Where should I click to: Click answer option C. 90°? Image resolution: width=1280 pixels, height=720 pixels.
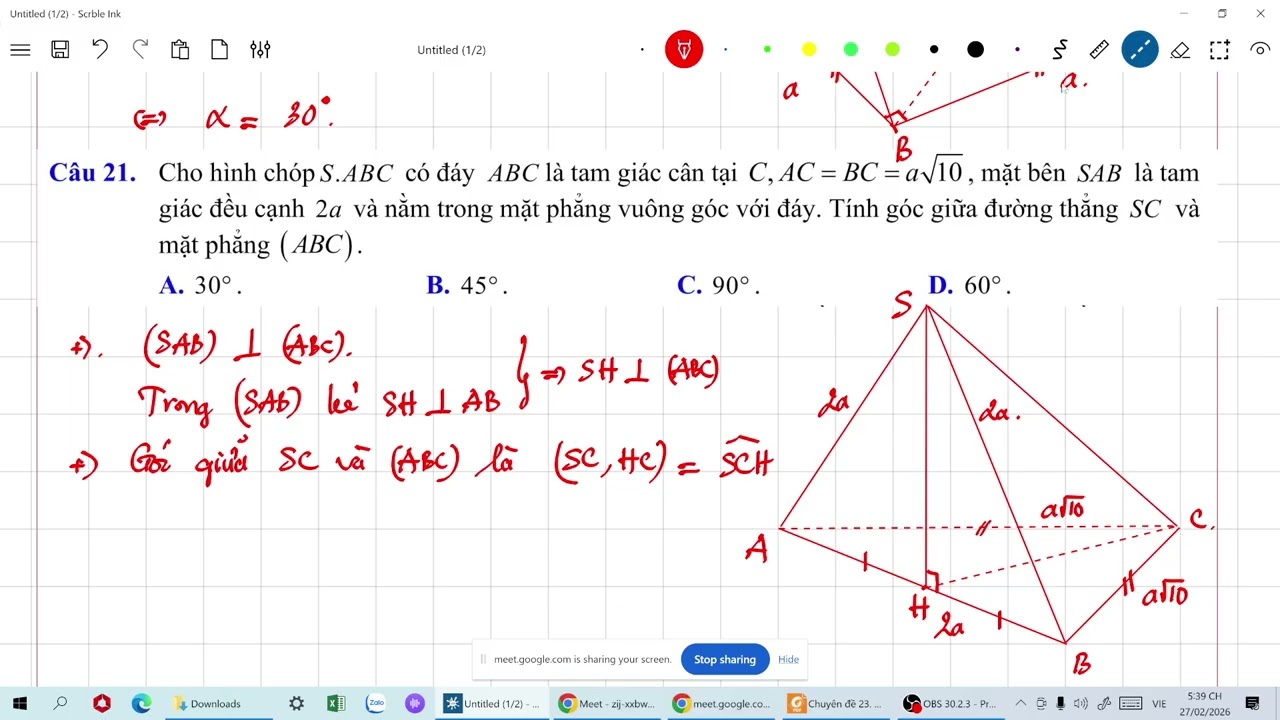click(x=718, y=286)
